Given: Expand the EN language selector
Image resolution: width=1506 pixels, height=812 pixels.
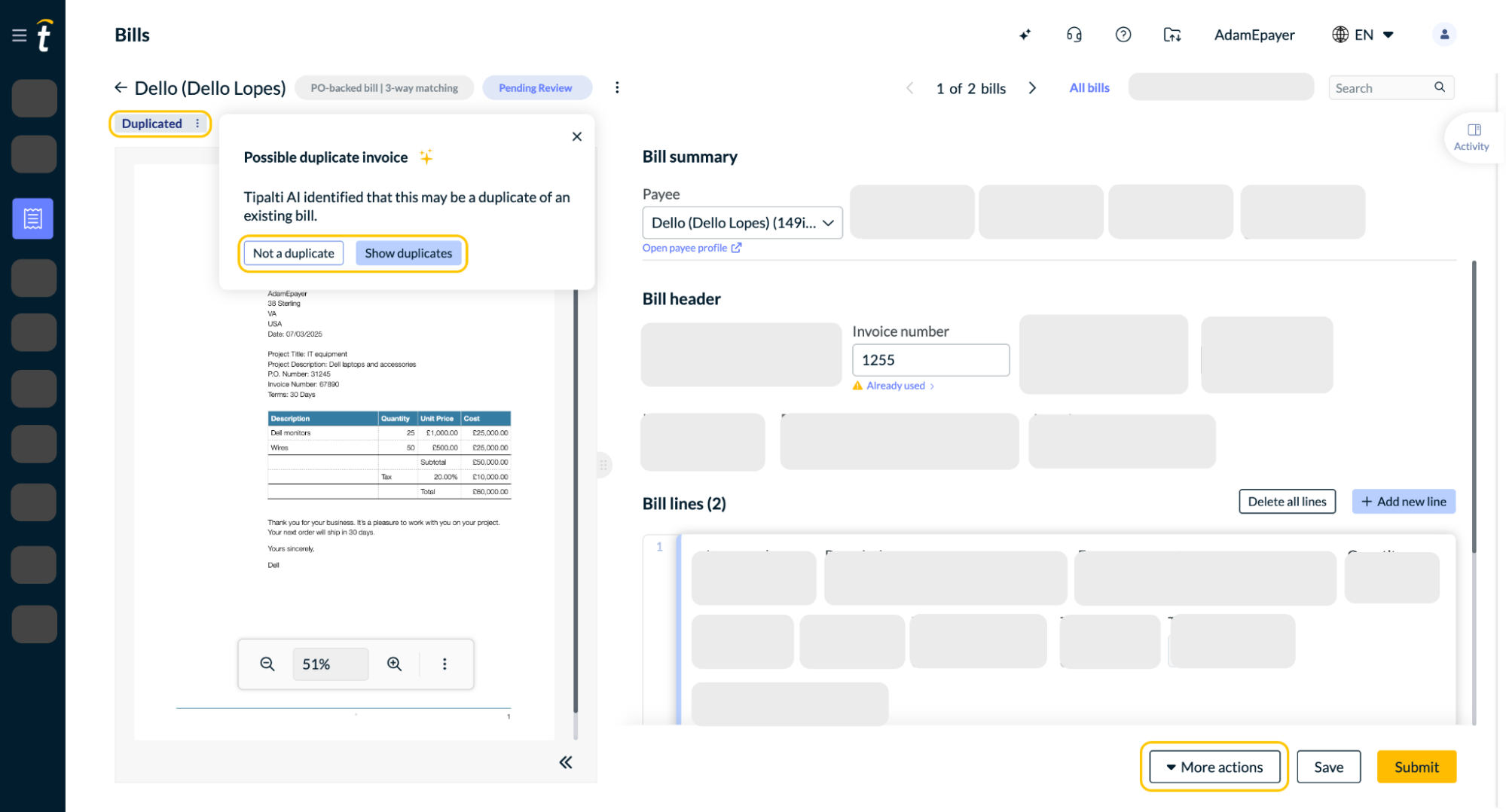Looking at the screenshot, I should click(x=1388, y=35).
